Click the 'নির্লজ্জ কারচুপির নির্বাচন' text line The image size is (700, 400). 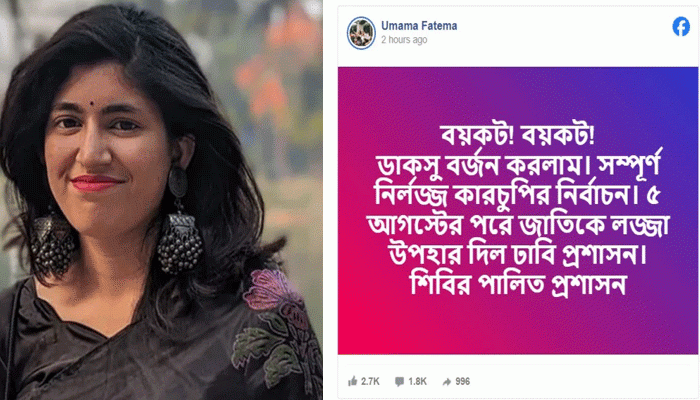click(507, 195)
